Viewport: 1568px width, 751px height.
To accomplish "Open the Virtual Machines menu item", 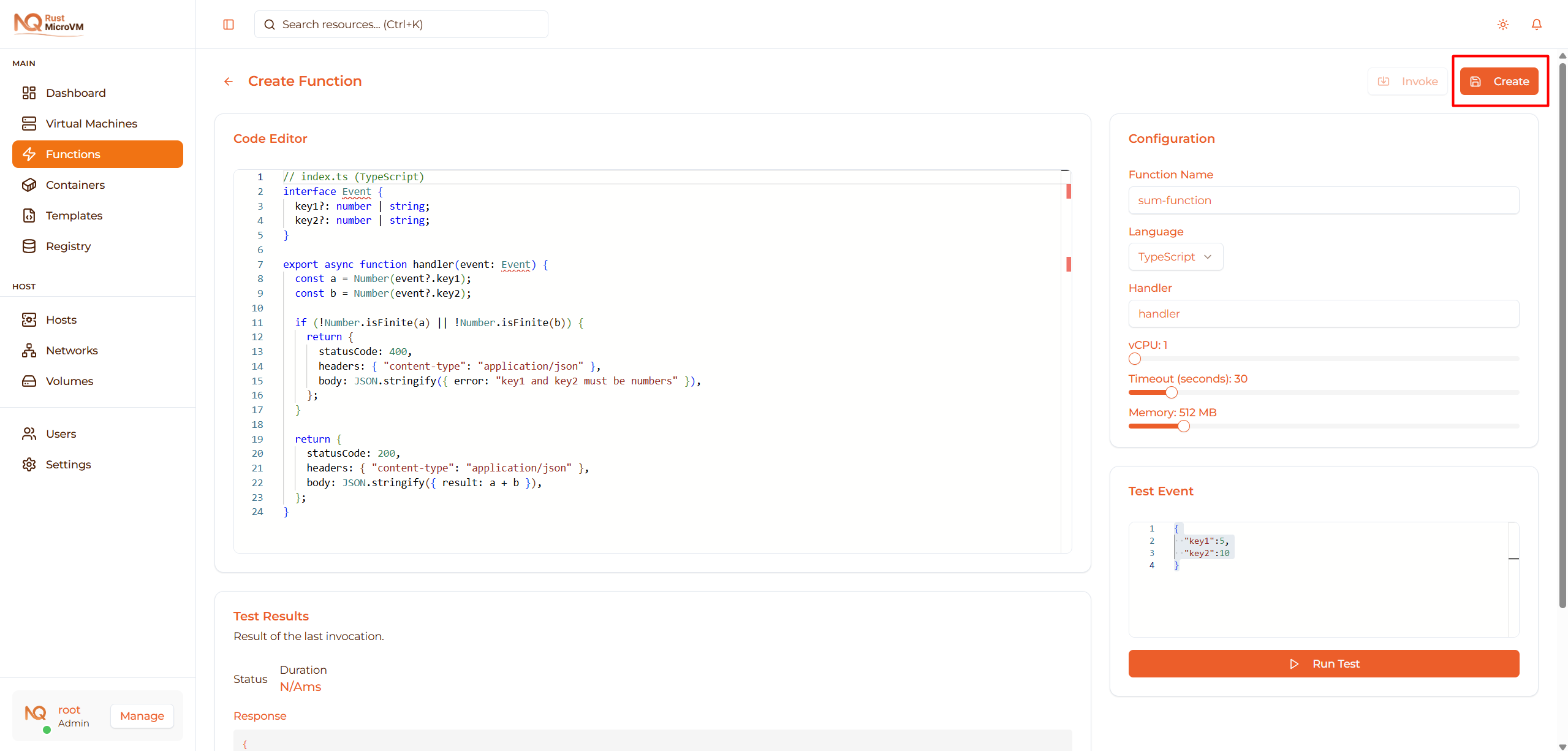I will 91,123.
